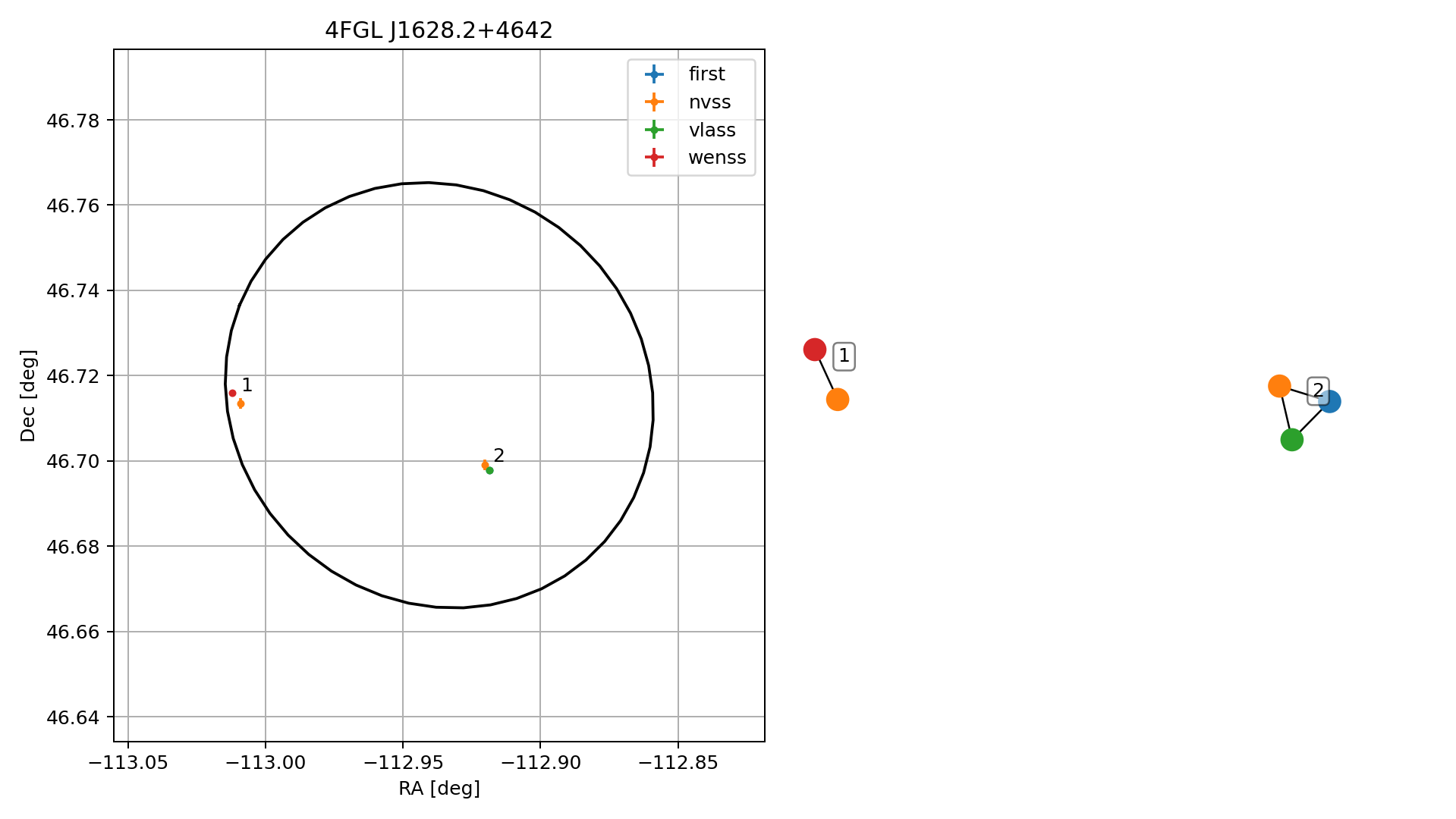This screenshot has height=819, width=1456.
Task: Click the 46.66 Dec tick label
Action: (x=73, y=632)
